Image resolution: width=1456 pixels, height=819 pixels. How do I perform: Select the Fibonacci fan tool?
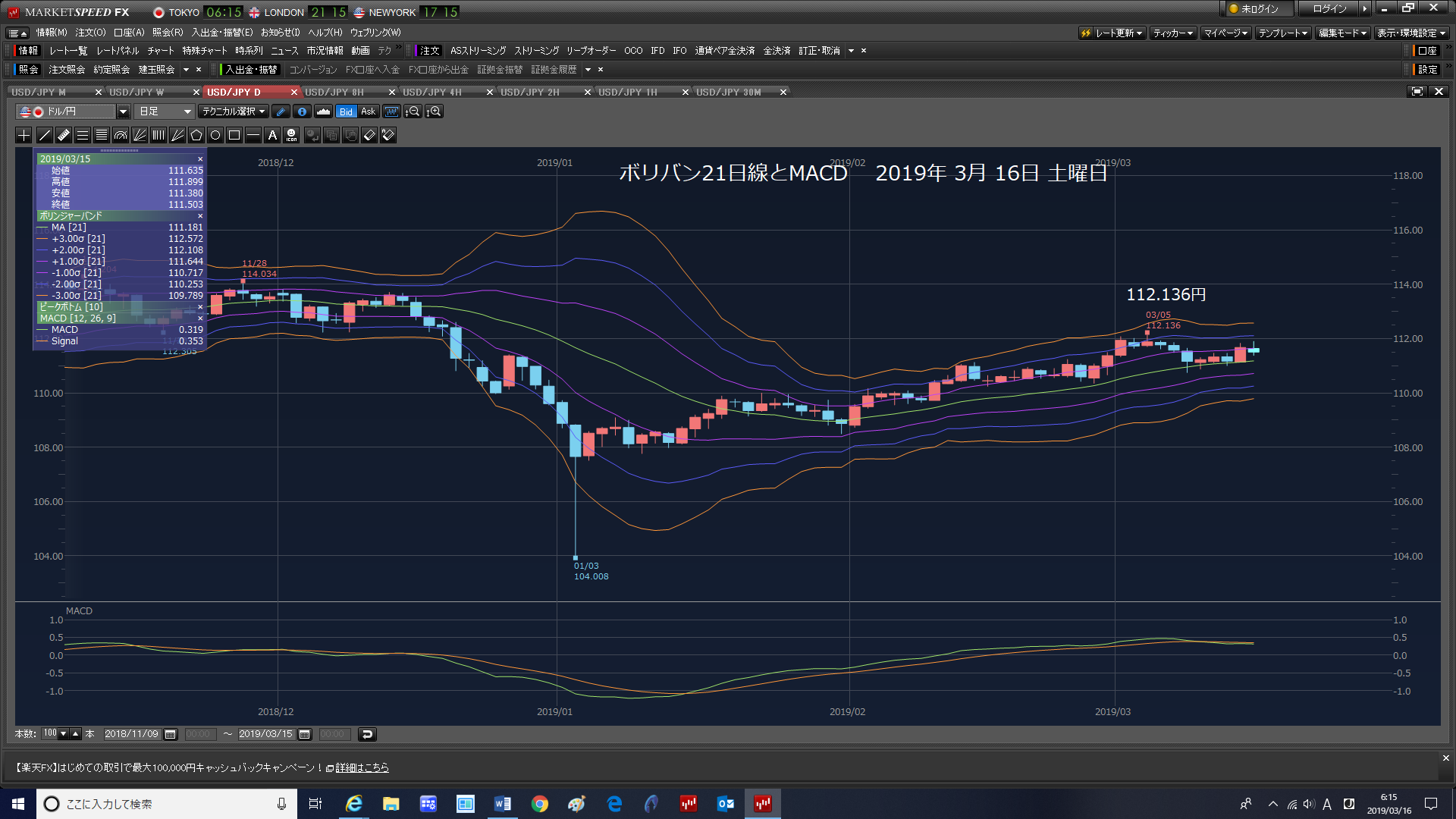pyautogui.click(x=140, y=135)
